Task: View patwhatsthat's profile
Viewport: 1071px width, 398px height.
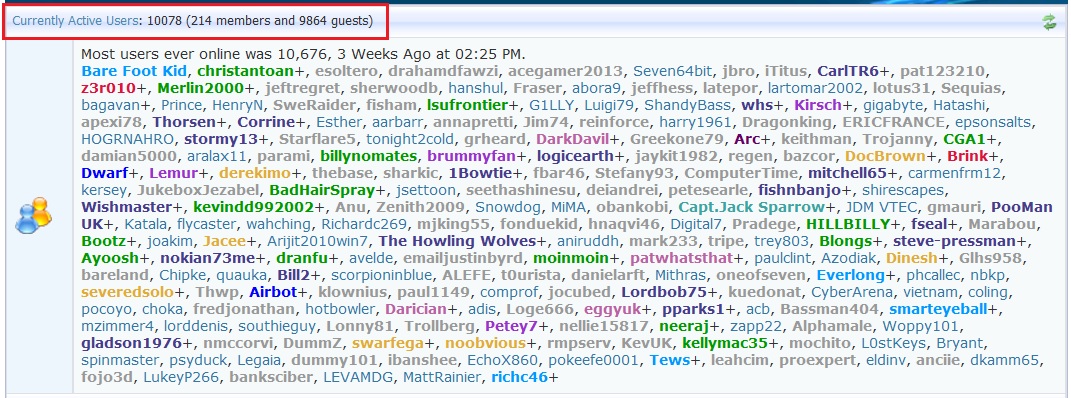Action: 681,258
